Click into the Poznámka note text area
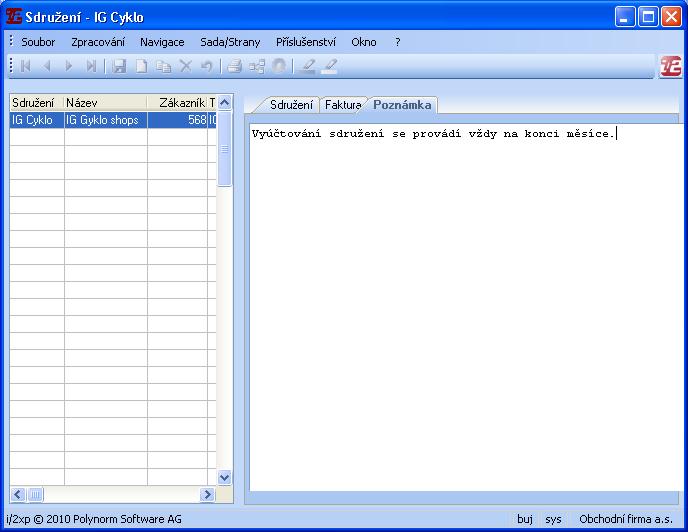The height and width of the screenshot is (532, 688). (x=464, y=307)
